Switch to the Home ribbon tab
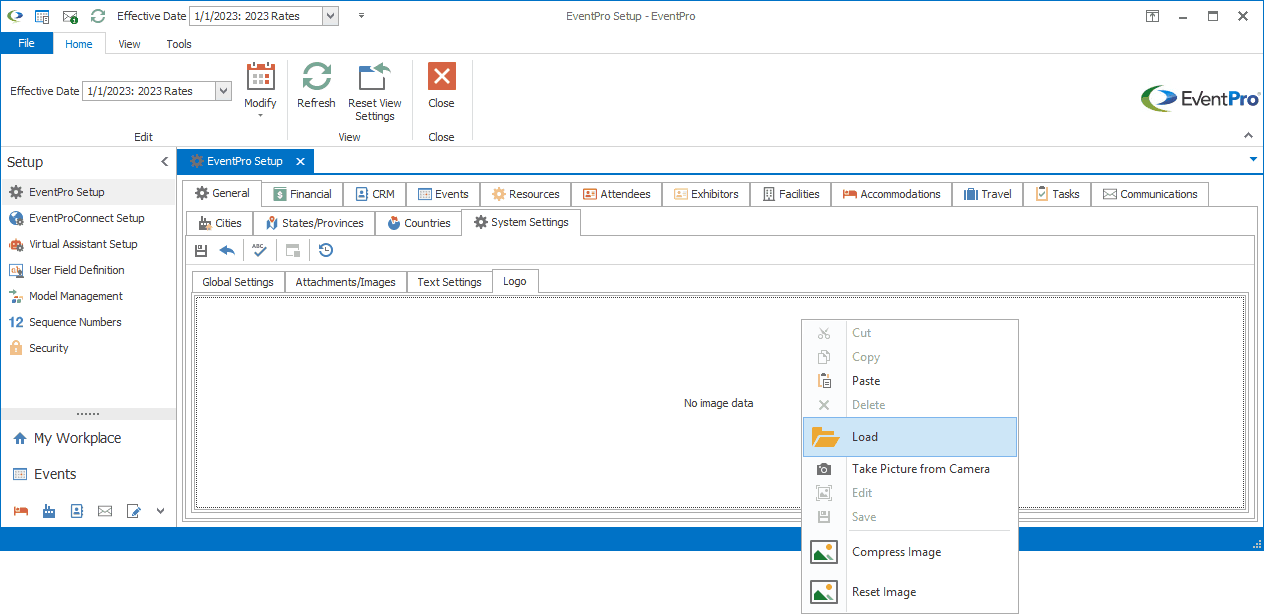The image size is (1264, 614). point(79,44)
